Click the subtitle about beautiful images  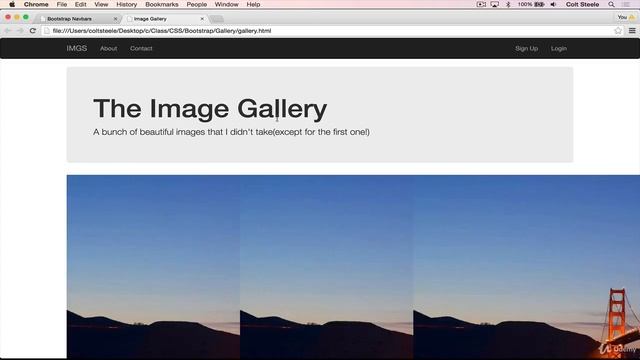pyautogui.click(x=231, y=132)
